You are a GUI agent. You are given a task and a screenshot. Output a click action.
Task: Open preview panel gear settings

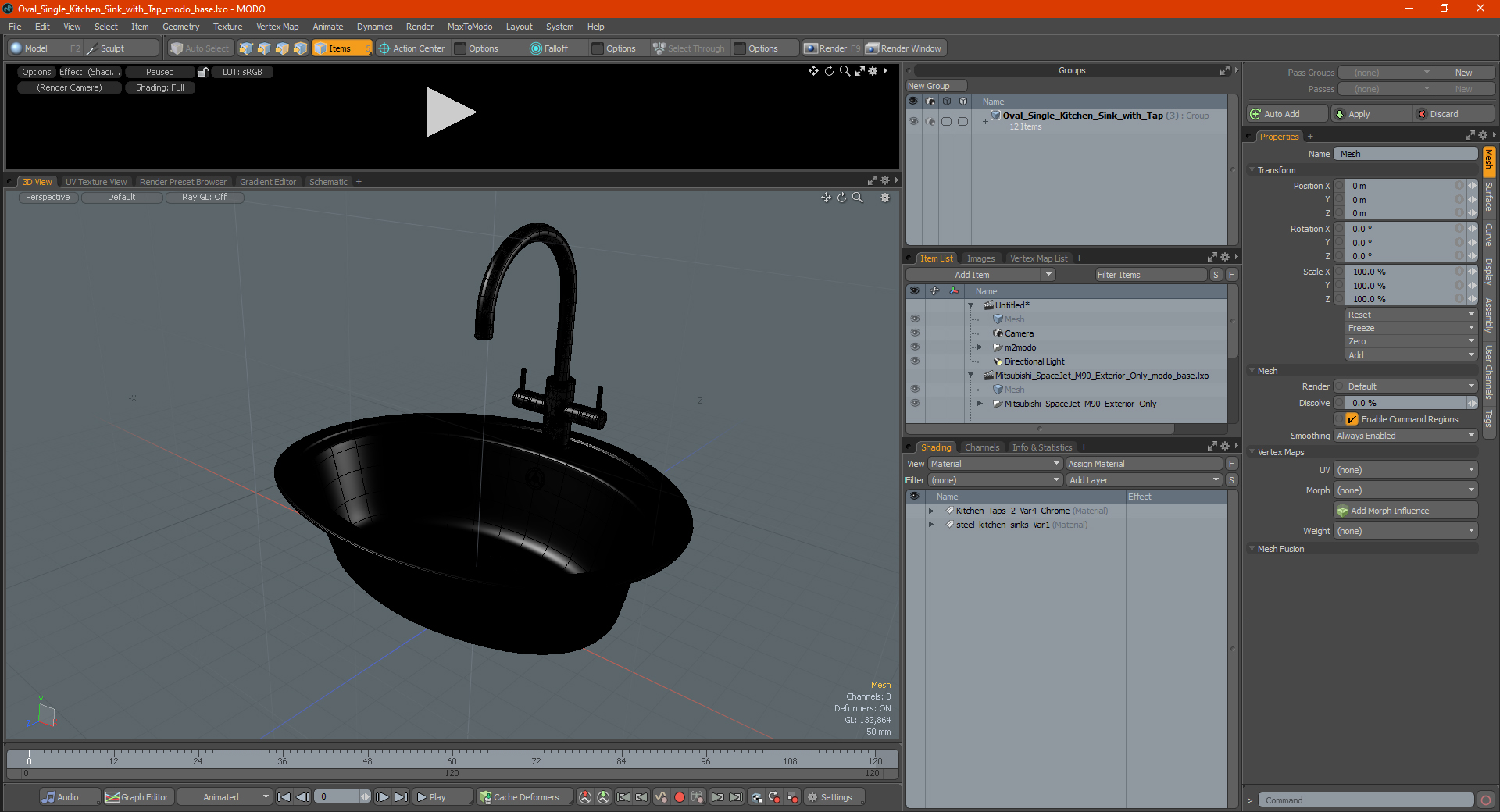coord(873,71)
